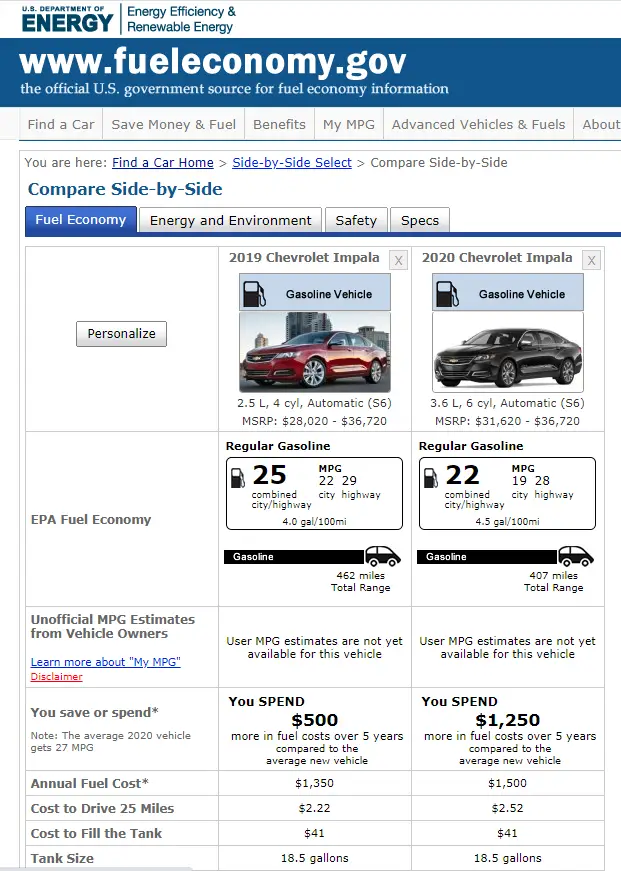Click 2020 Impala MSRP $31,620 - $36,720
Viewport: 621px width, 871px height.
point(507,421)
